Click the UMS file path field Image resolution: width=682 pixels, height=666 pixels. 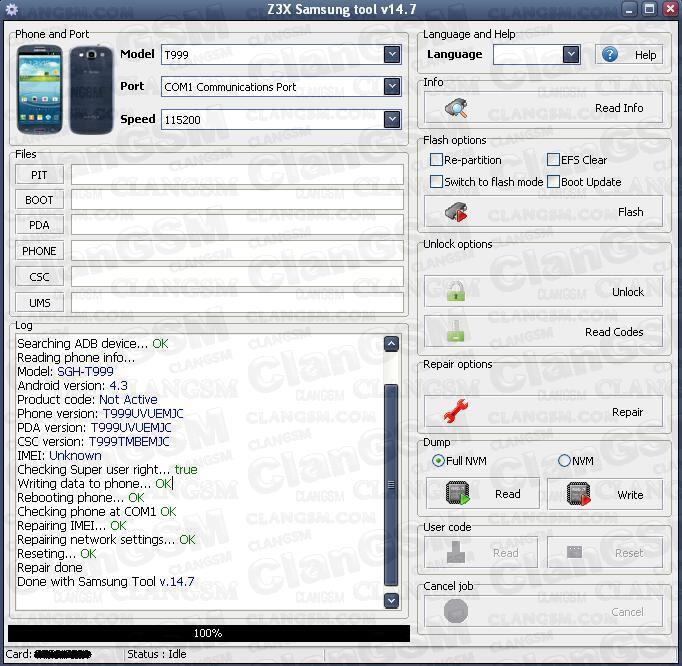[x=237, y=303]
